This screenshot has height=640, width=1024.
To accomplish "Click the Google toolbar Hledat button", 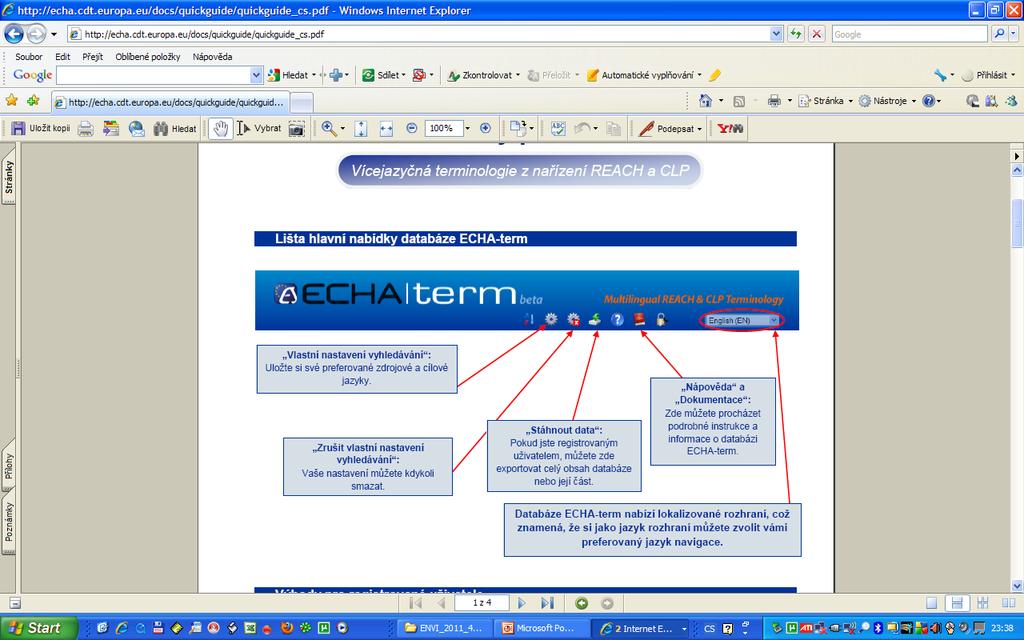I will [288, 75].
